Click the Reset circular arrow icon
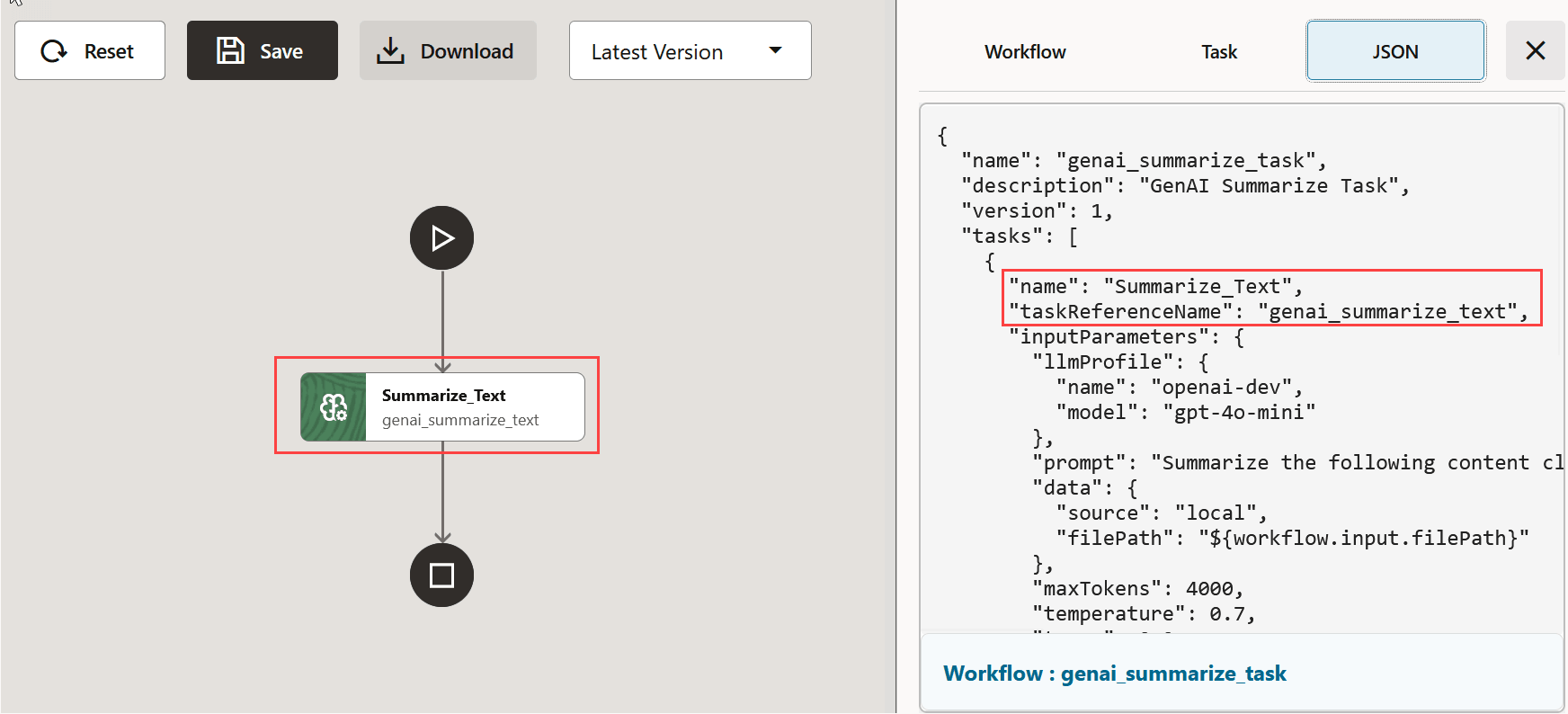This screenshot has height=714, width=1568. [54, 51]
